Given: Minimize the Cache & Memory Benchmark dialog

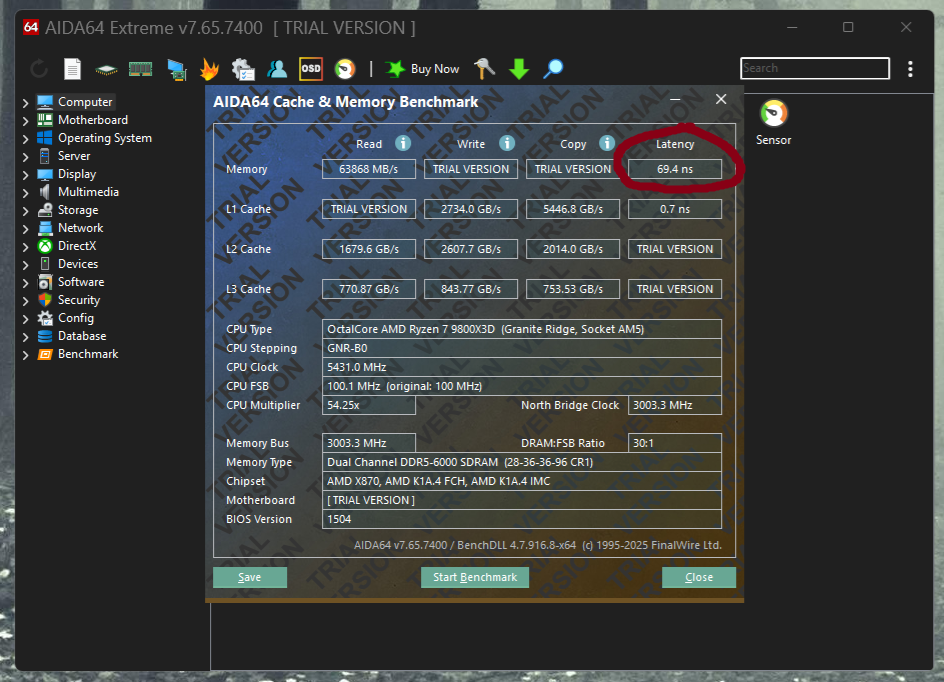Looking at the screenshot, I should [x=675, y=99].
